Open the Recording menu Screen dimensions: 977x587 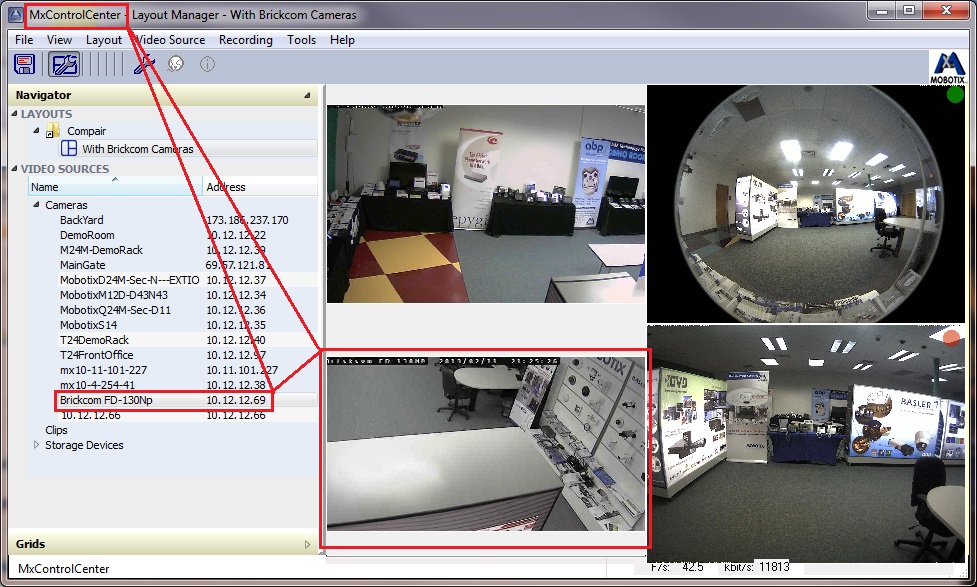click(x=245, y=40)
